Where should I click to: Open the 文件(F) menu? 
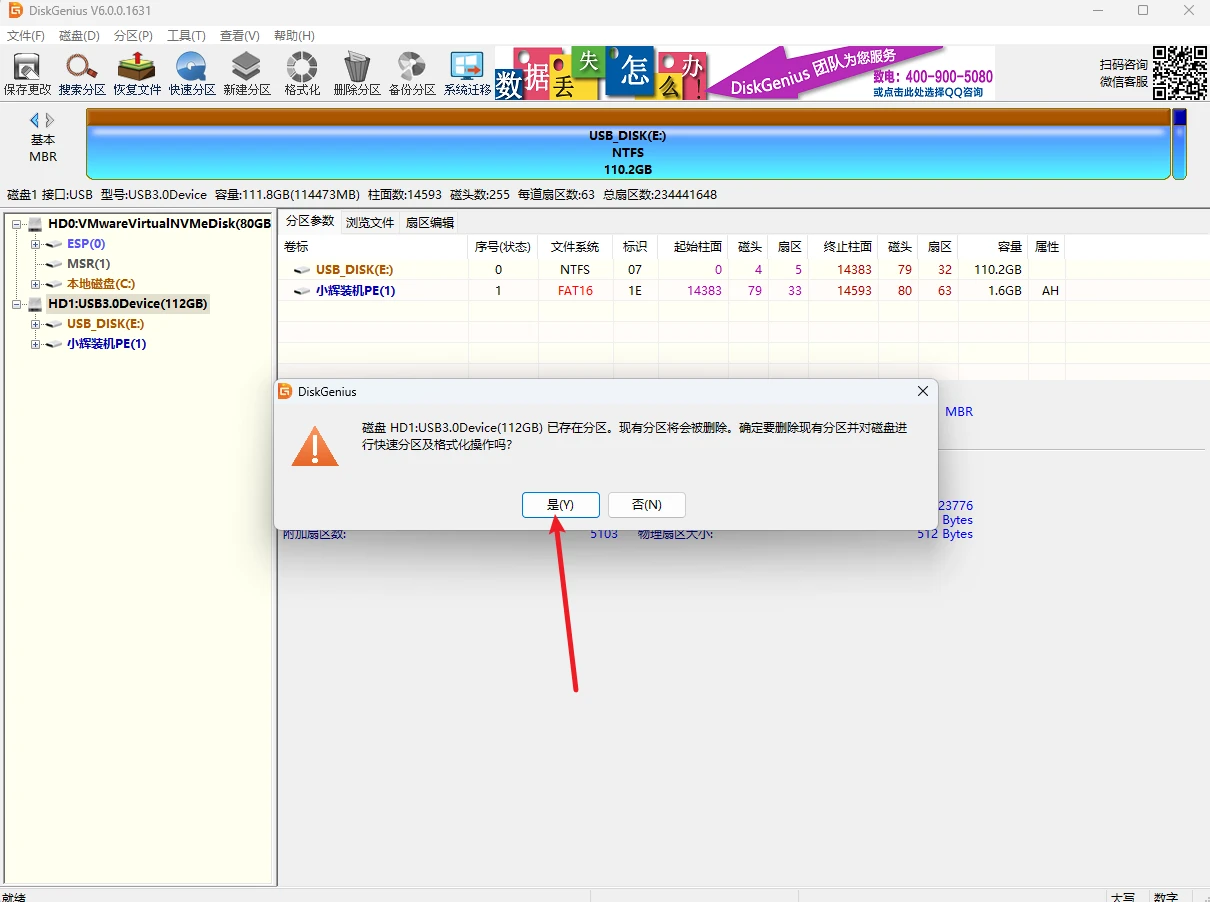26,35
